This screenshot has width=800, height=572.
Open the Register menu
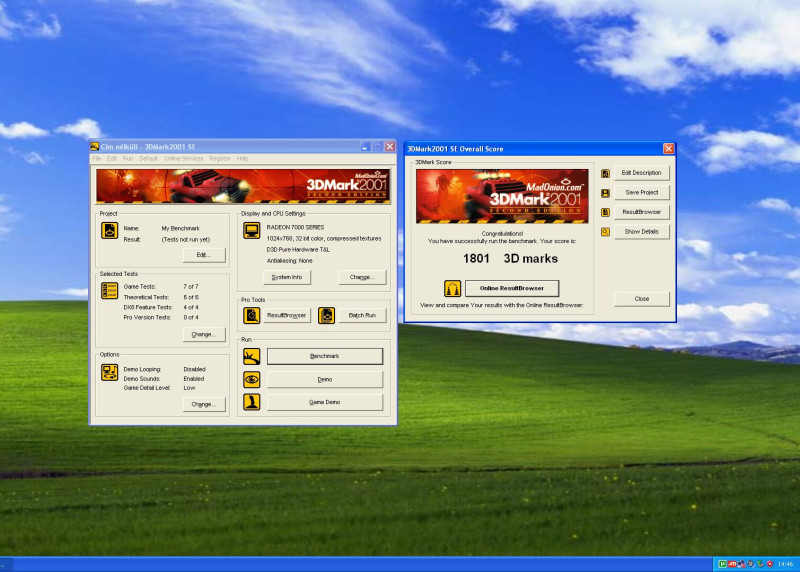point(220,159)
